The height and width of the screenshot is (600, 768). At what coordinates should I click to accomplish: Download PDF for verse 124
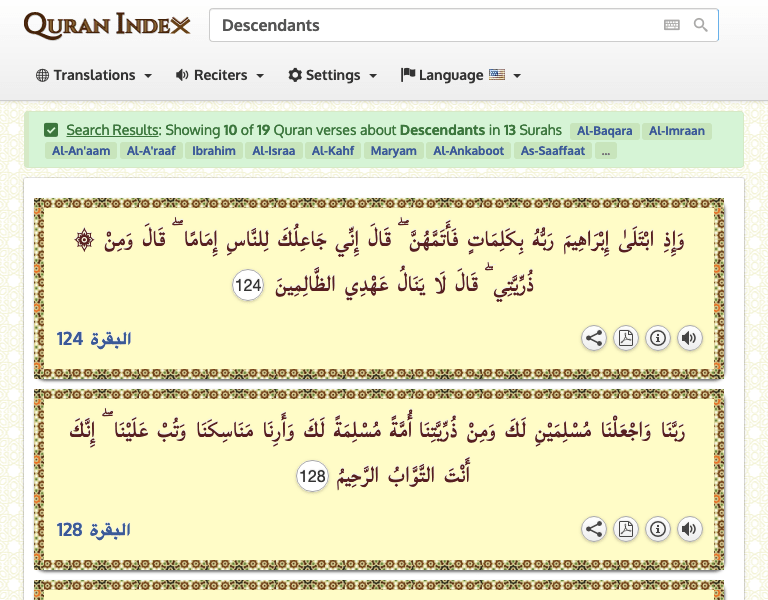point(626,338)
